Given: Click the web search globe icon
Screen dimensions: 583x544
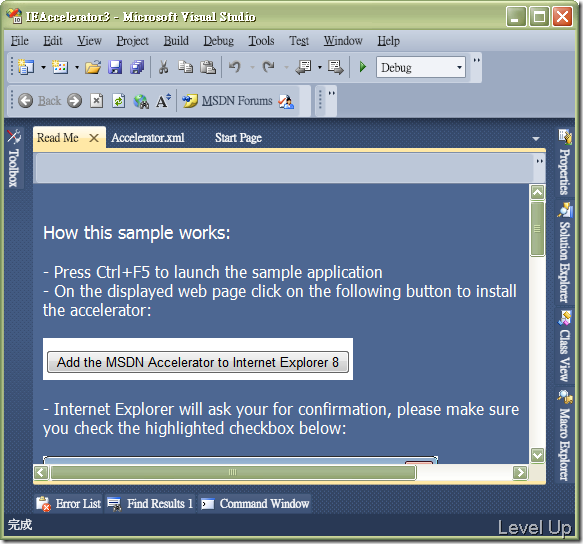Looking at the screenshot, I should (141, 101).
